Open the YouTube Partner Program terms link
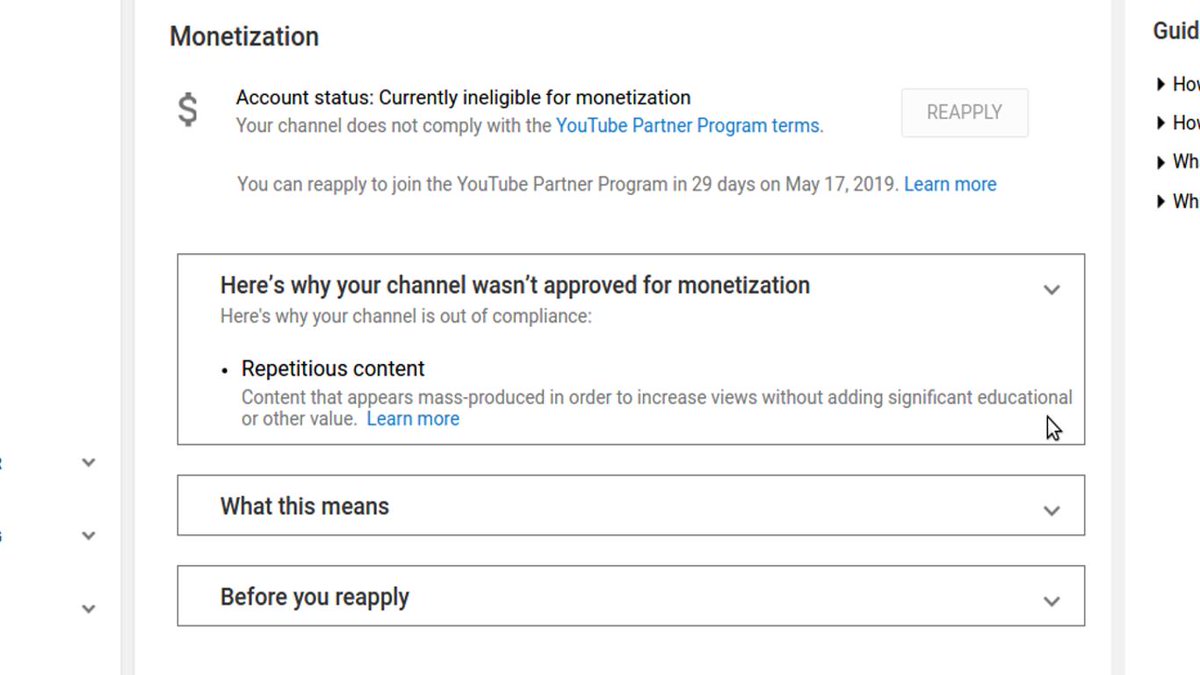The image size is (1200, 675). tap(689, 126)
